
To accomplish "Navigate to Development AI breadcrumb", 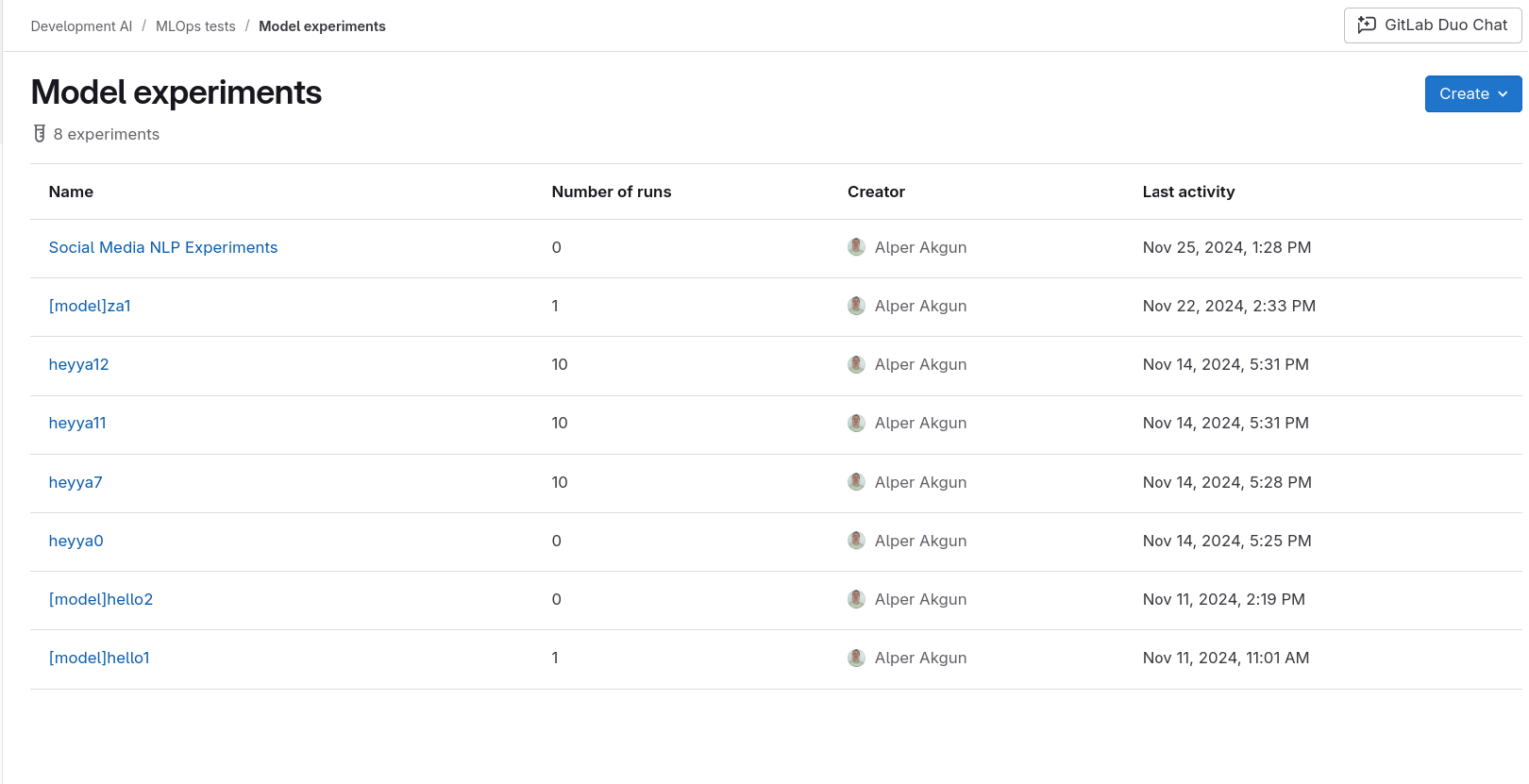I will [x=81, y=26].
